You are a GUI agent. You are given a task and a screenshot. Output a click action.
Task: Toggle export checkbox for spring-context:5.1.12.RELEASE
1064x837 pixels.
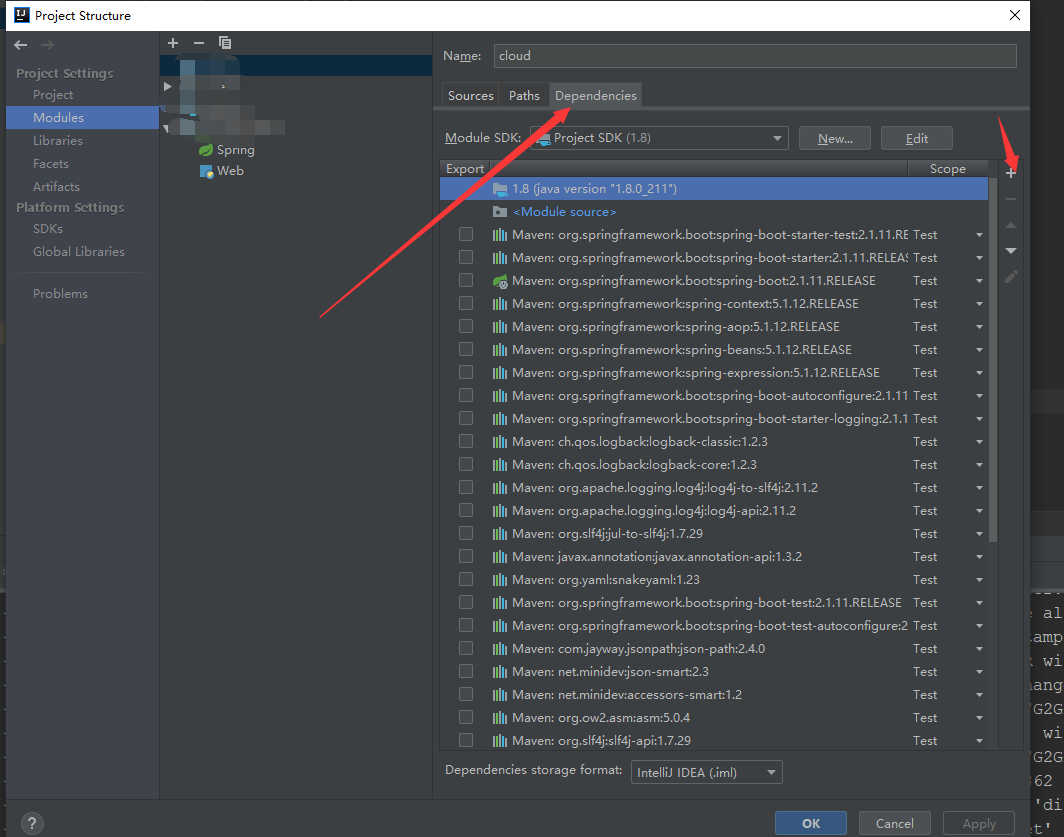[x=466, y=303]
